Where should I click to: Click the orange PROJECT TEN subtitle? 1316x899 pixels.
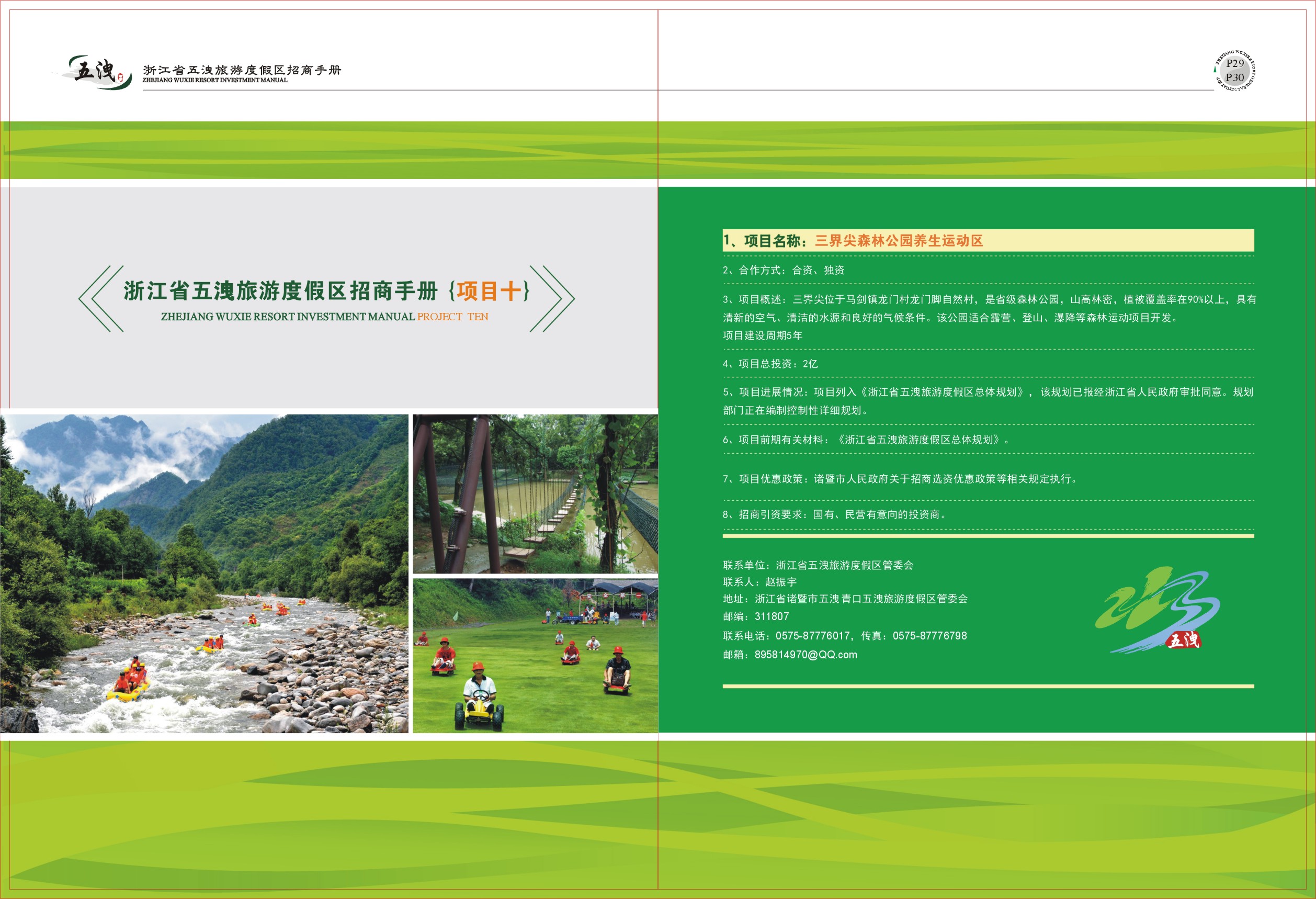tap(452, 317)
